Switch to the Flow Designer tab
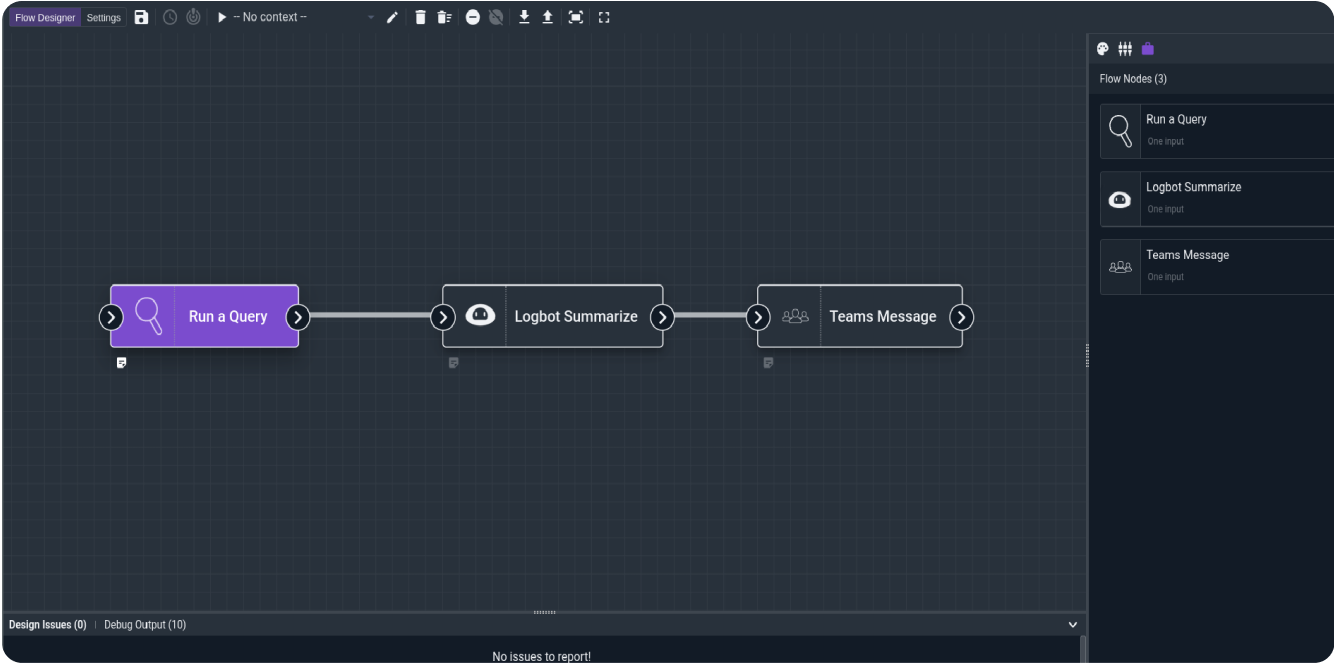This screenshot has width=1334, height=663. point(45,17)
